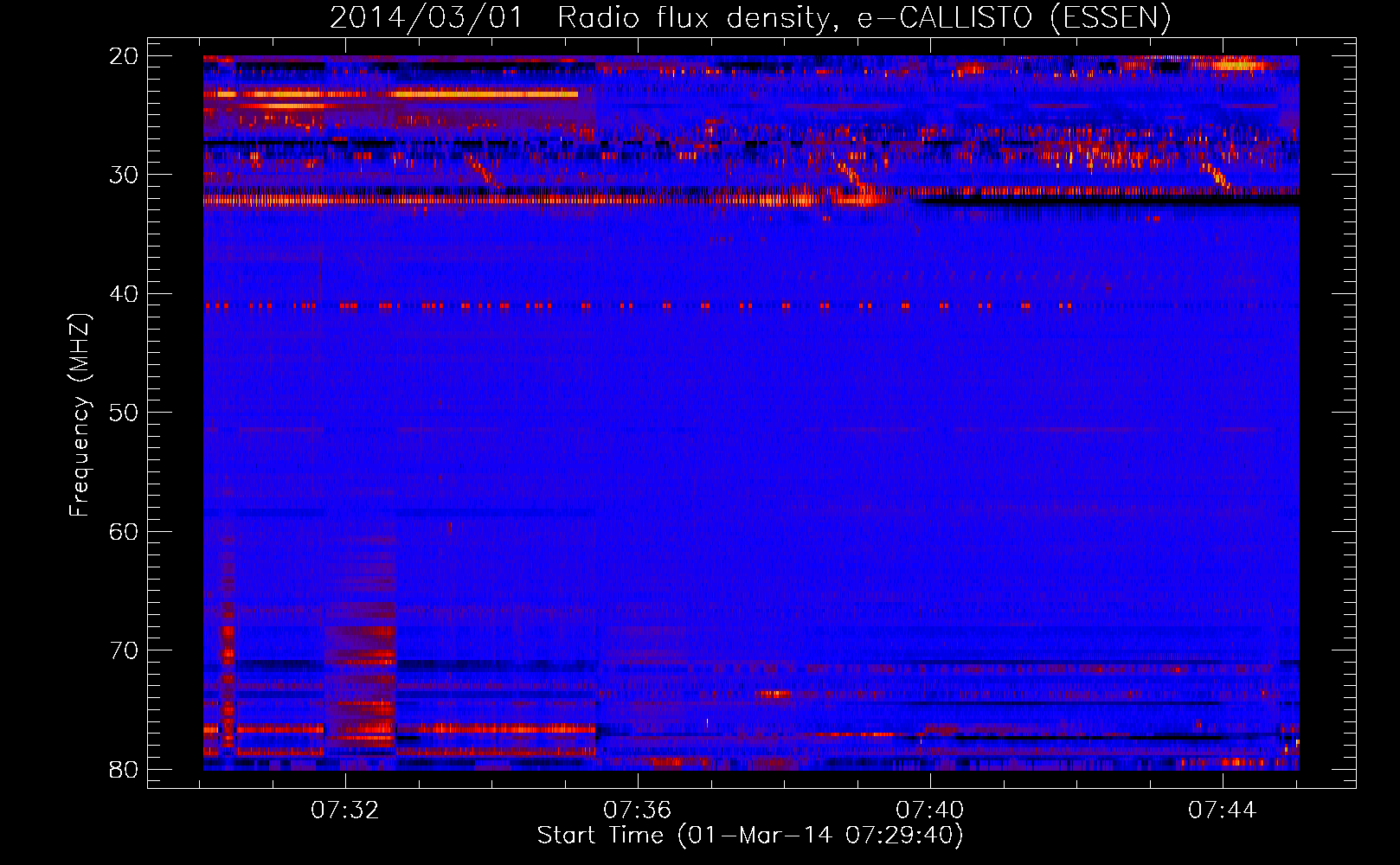Click the 80 frequency tick label
The height and width of the screenshot is (865, 1400).
(x=124, y=770)
